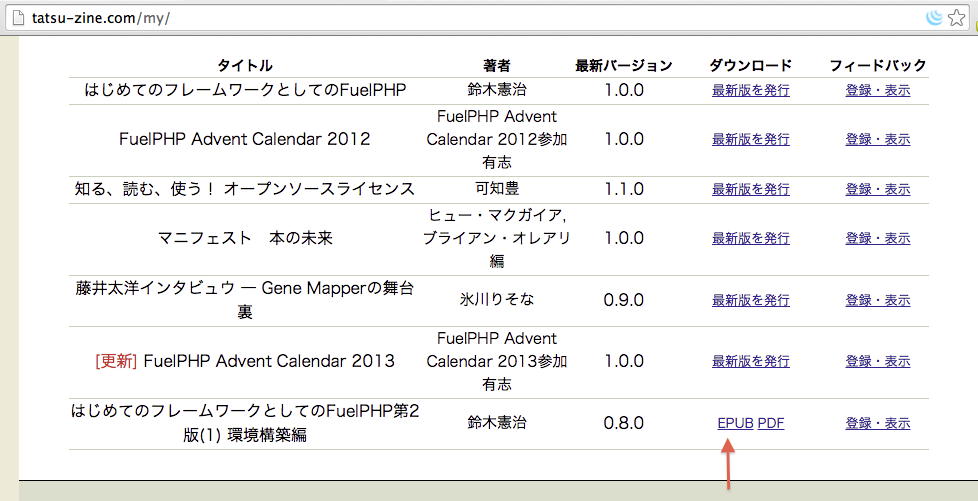This screenshot has width=978, height=501.
Task: Click version 1.1.0
Action: tap(624, 189)
